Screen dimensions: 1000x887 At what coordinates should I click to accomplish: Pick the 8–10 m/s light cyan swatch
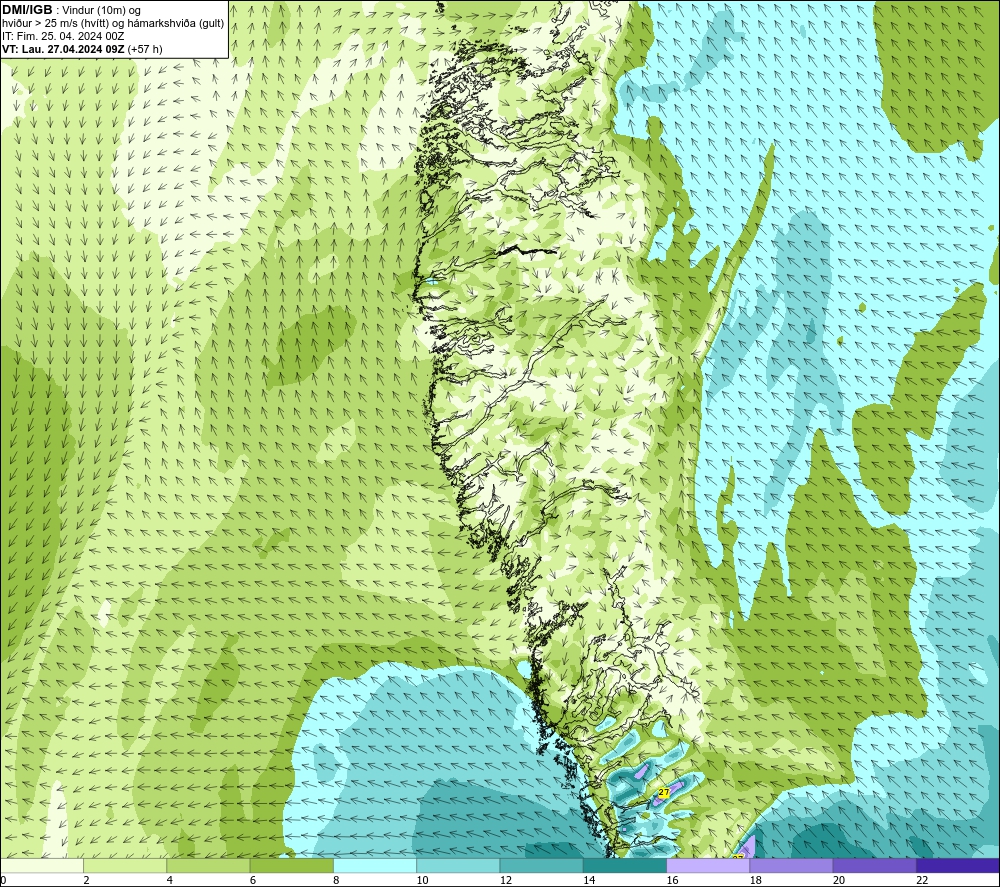pyautogui.click(x=375, y=865)
